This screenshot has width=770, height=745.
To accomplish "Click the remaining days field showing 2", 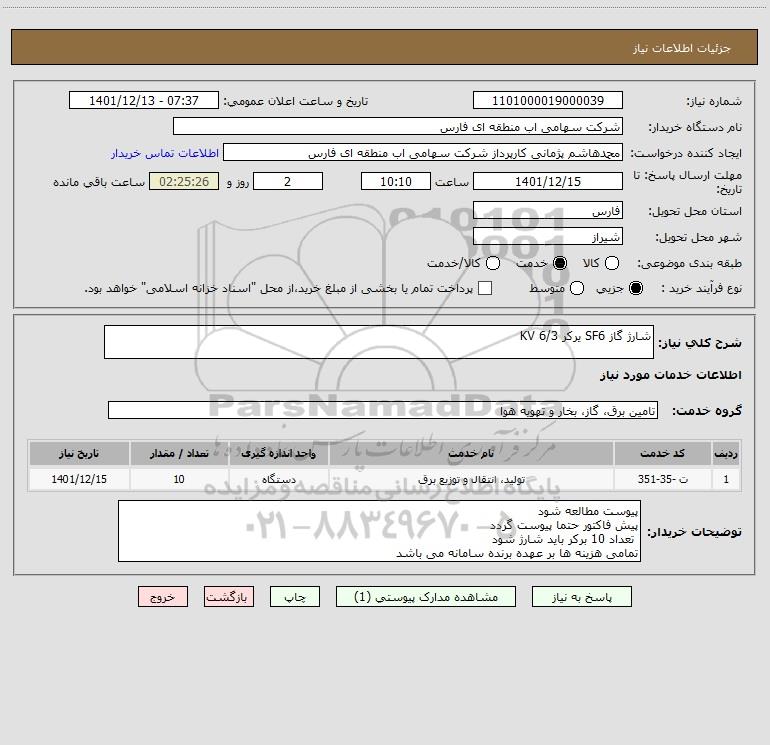I will (x=288, y=181).
